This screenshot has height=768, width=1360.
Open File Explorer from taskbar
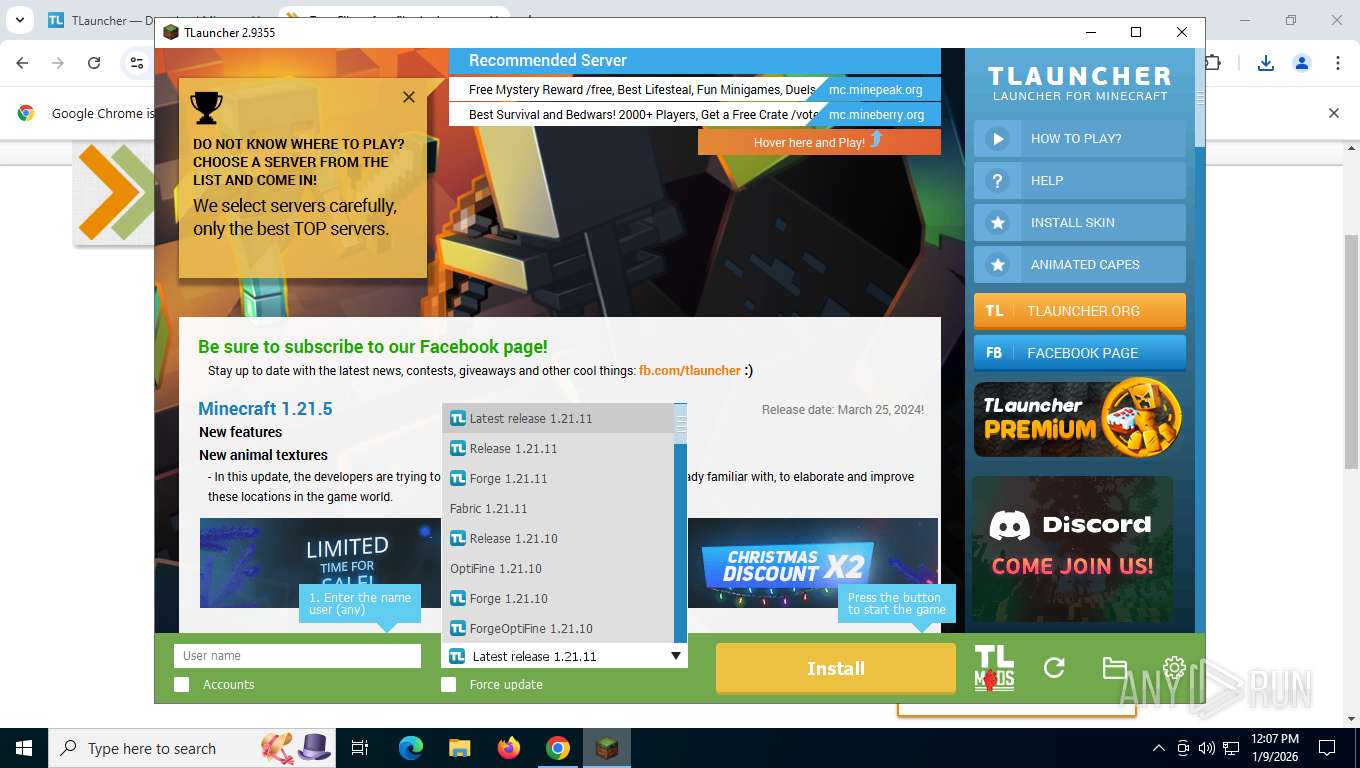coord(459,748)
